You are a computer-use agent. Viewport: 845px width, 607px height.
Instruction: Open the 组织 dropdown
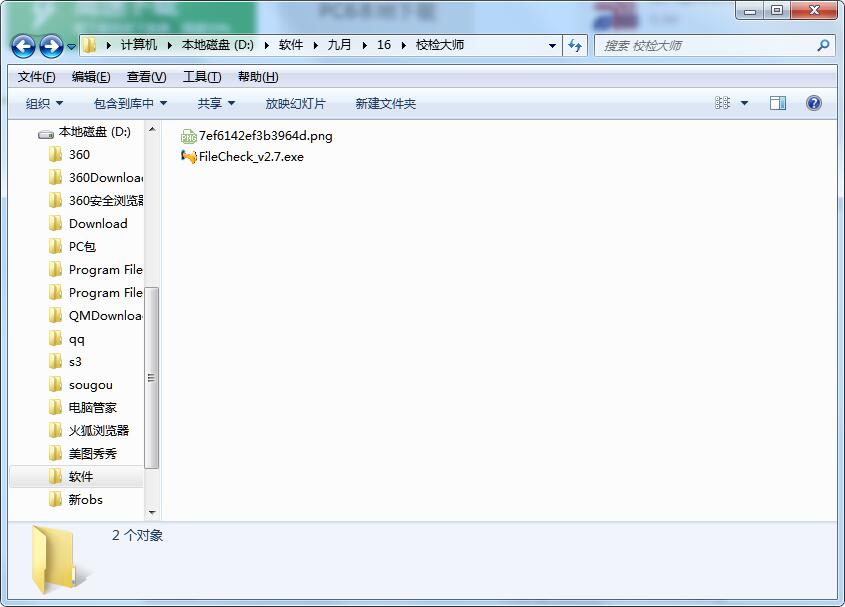tap(44, 104)
